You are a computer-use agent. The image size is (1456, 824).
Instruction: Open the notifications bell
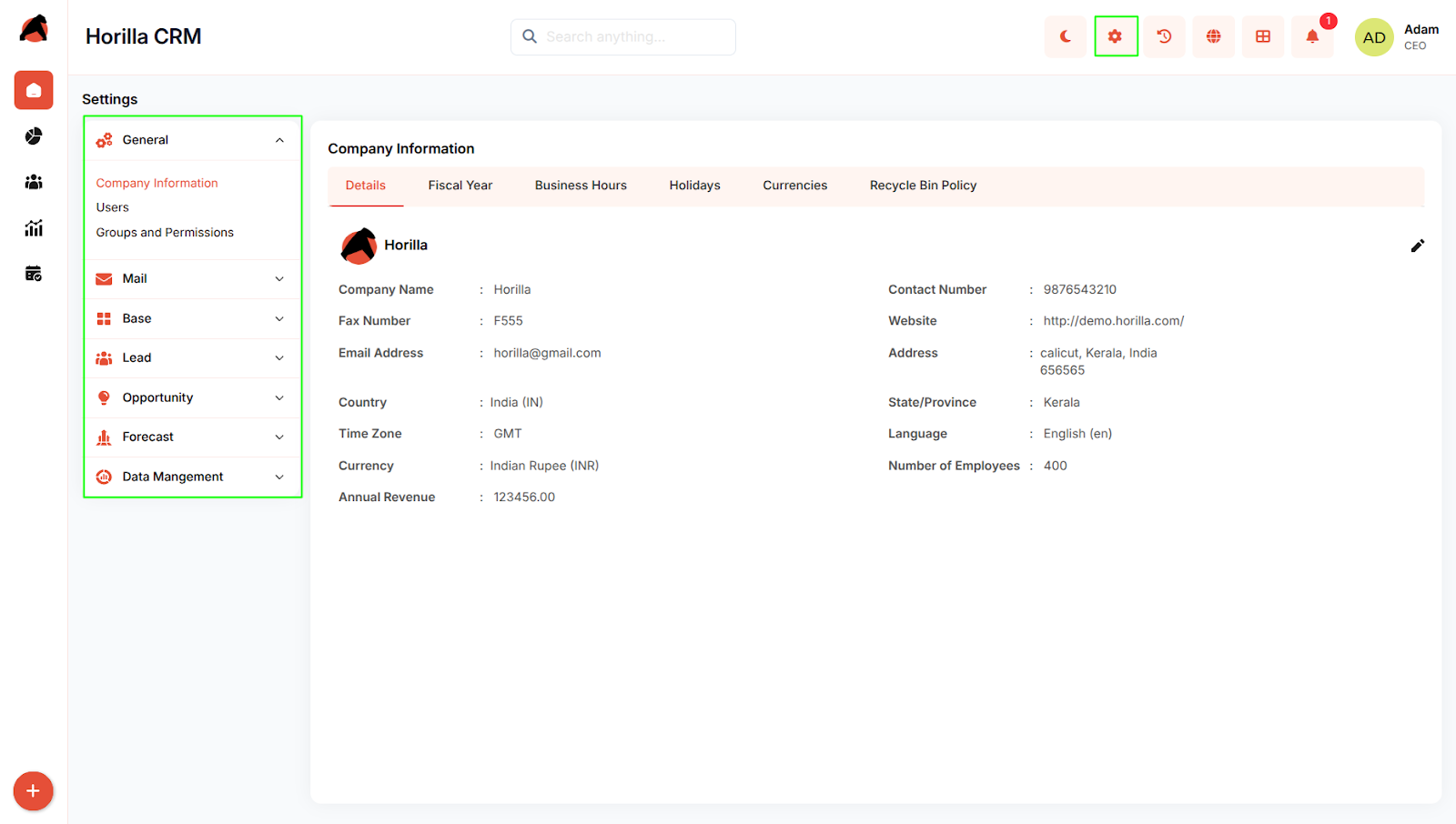point(1312,37)
